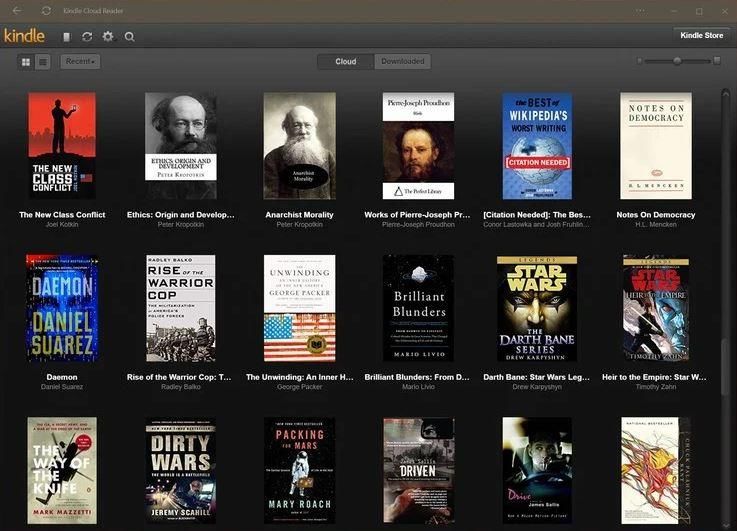Click title text 'The New Class Conflict'
The width and height of the screenshot is (737, 531).
point(62,215)
